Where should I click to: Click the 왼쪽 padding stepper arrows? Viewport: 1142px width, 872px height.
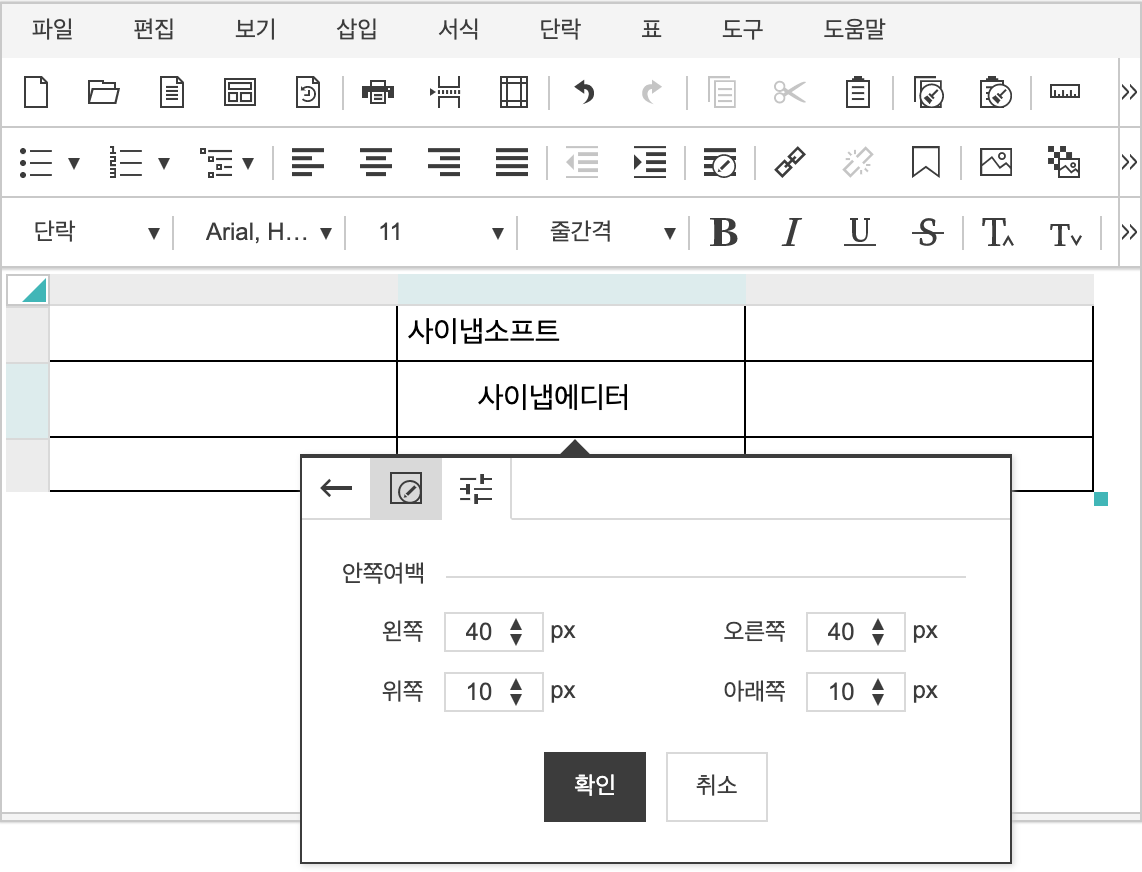click(516, 632)
